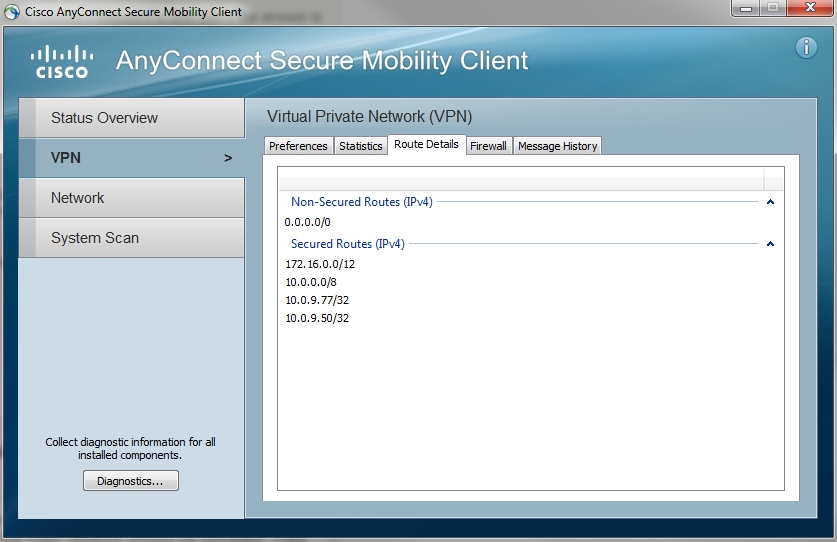This screenshot has width=837, height=542.
Task: Open the info icon in the header
Action: (x=806, y=48)
